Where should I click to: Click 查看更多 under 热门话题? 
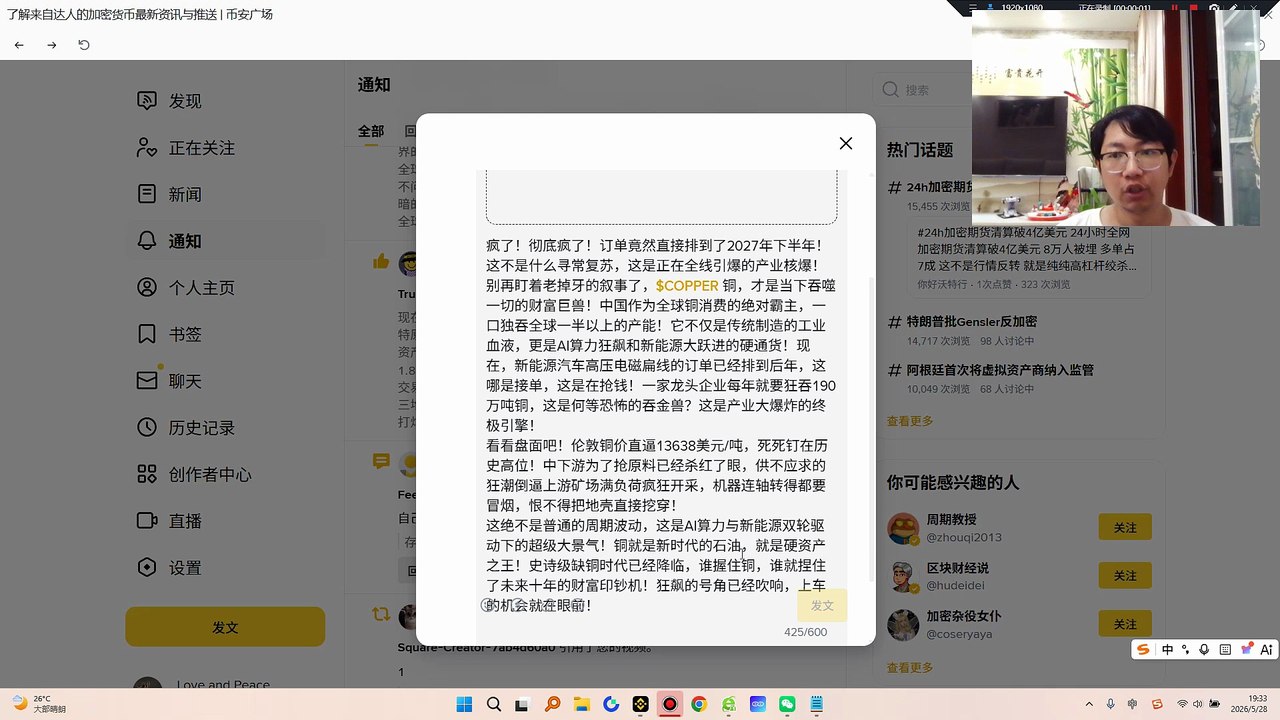click(x=910, y=422)
